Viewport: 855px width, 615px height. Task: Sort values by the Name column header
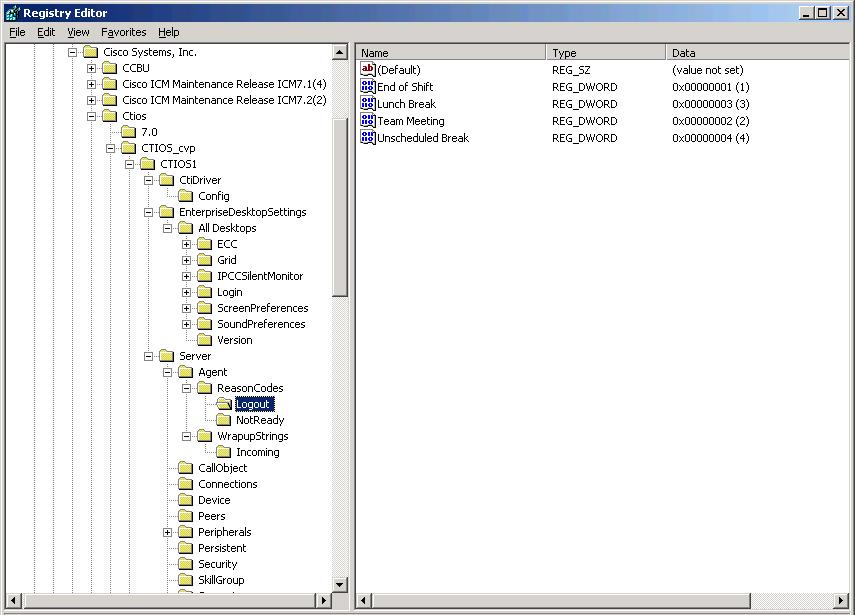tap(451, 52)
